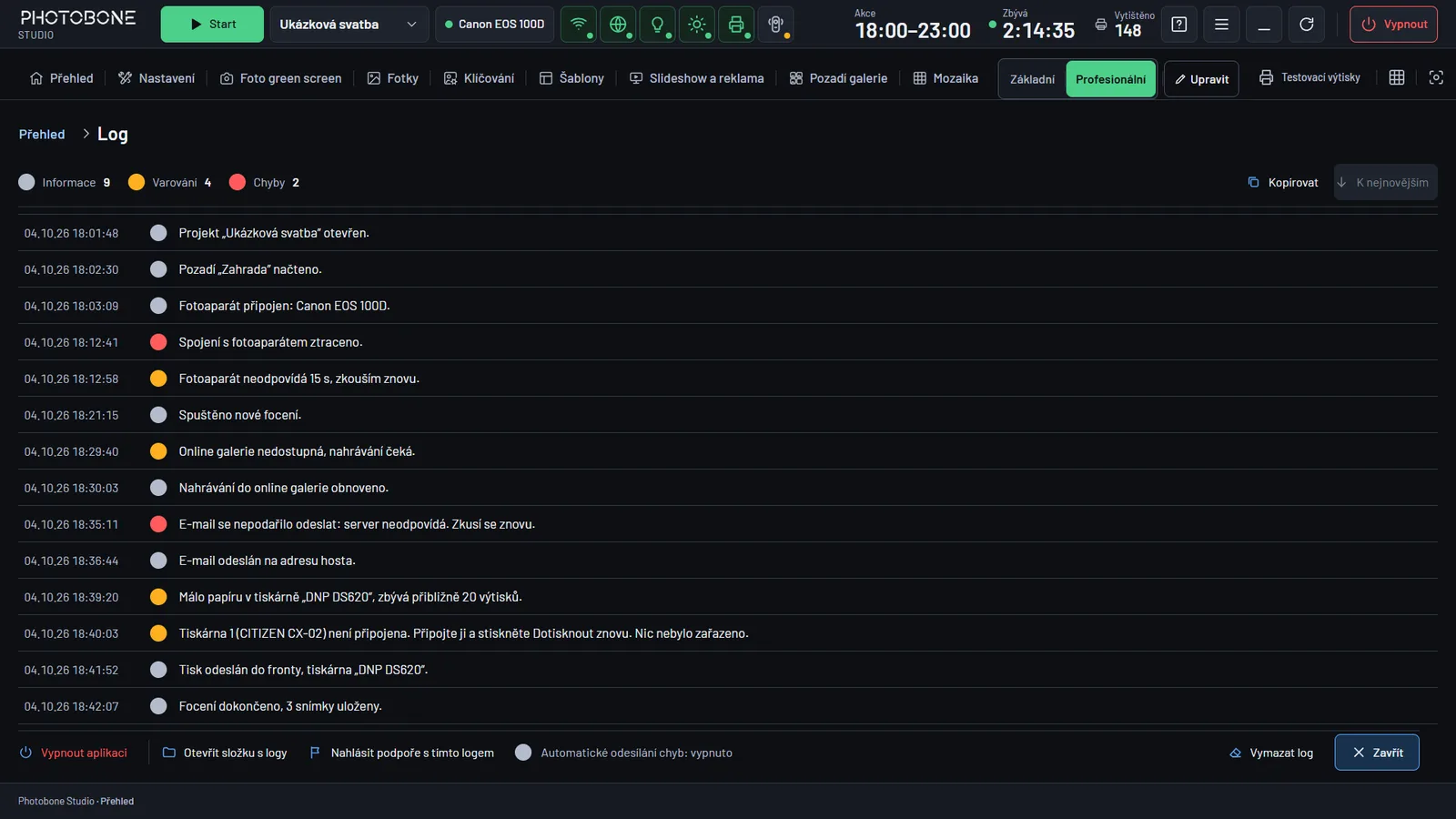Switch to the Šablony tab
Screen dimensions: 1456x819
coord(571,78)
